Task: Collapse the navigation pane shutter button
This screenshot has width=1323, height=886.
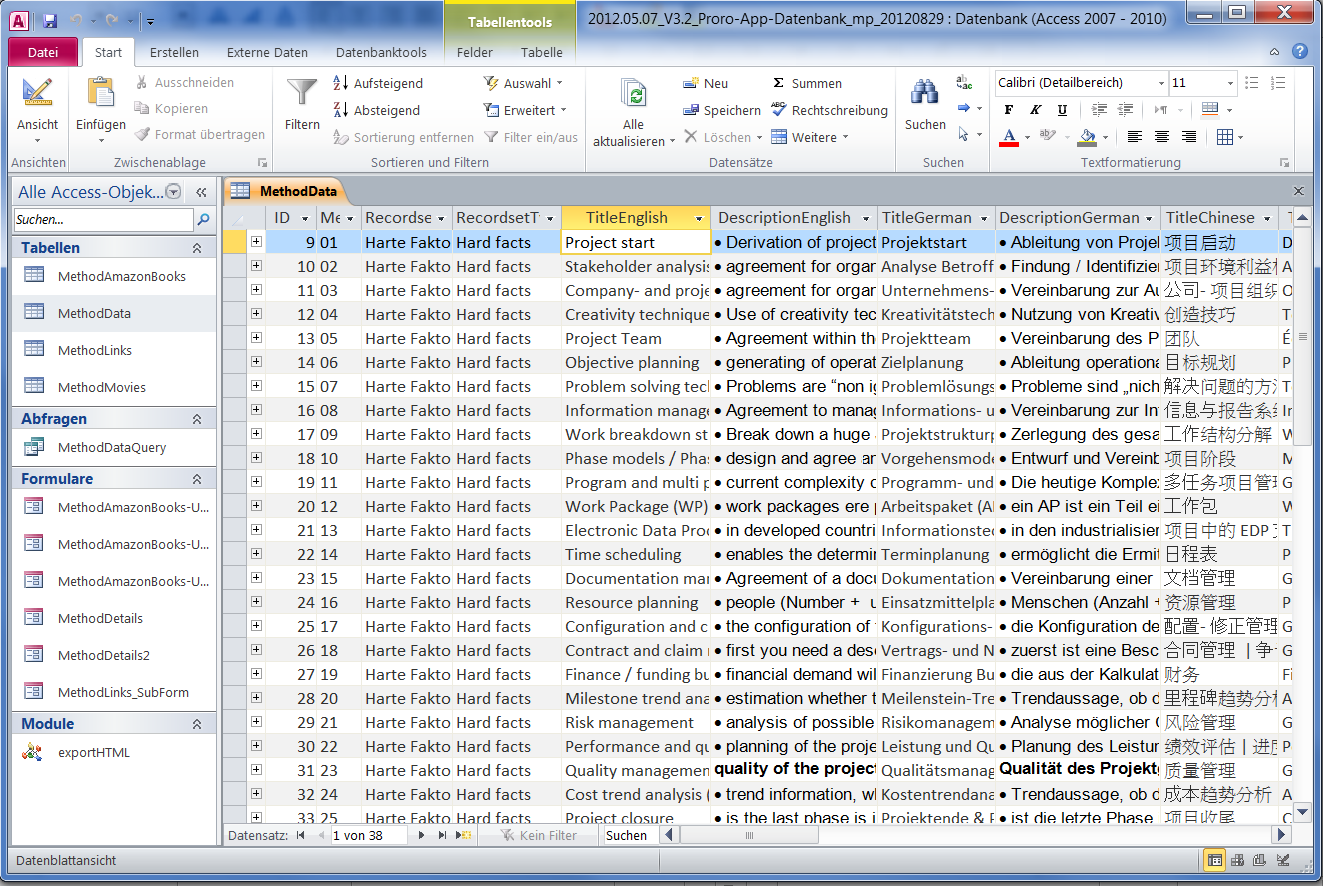Action: click(x=201, y=192)
